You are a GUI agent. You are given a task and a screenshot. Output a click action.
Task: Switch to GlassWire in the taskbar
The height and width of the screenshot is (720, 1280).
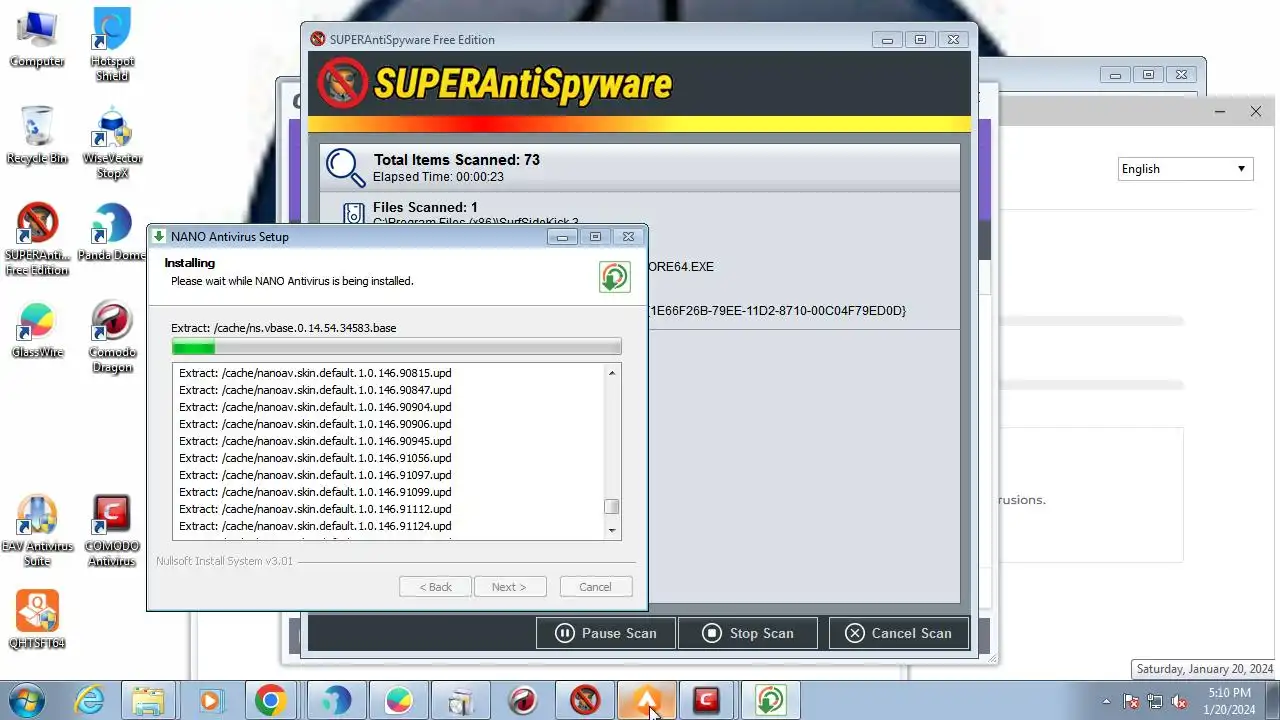point(398,700)
